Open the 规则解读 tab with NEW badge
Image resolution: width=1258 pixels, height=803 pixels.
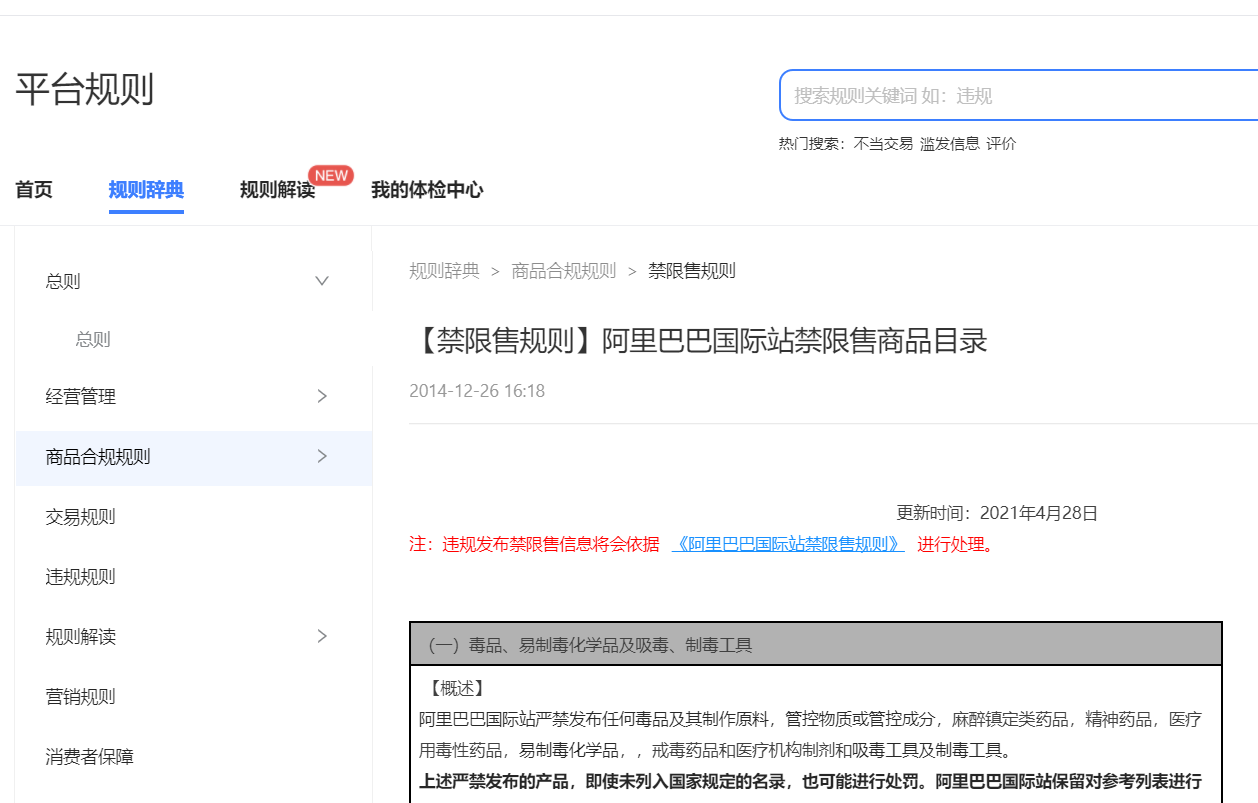pos(277,189)
